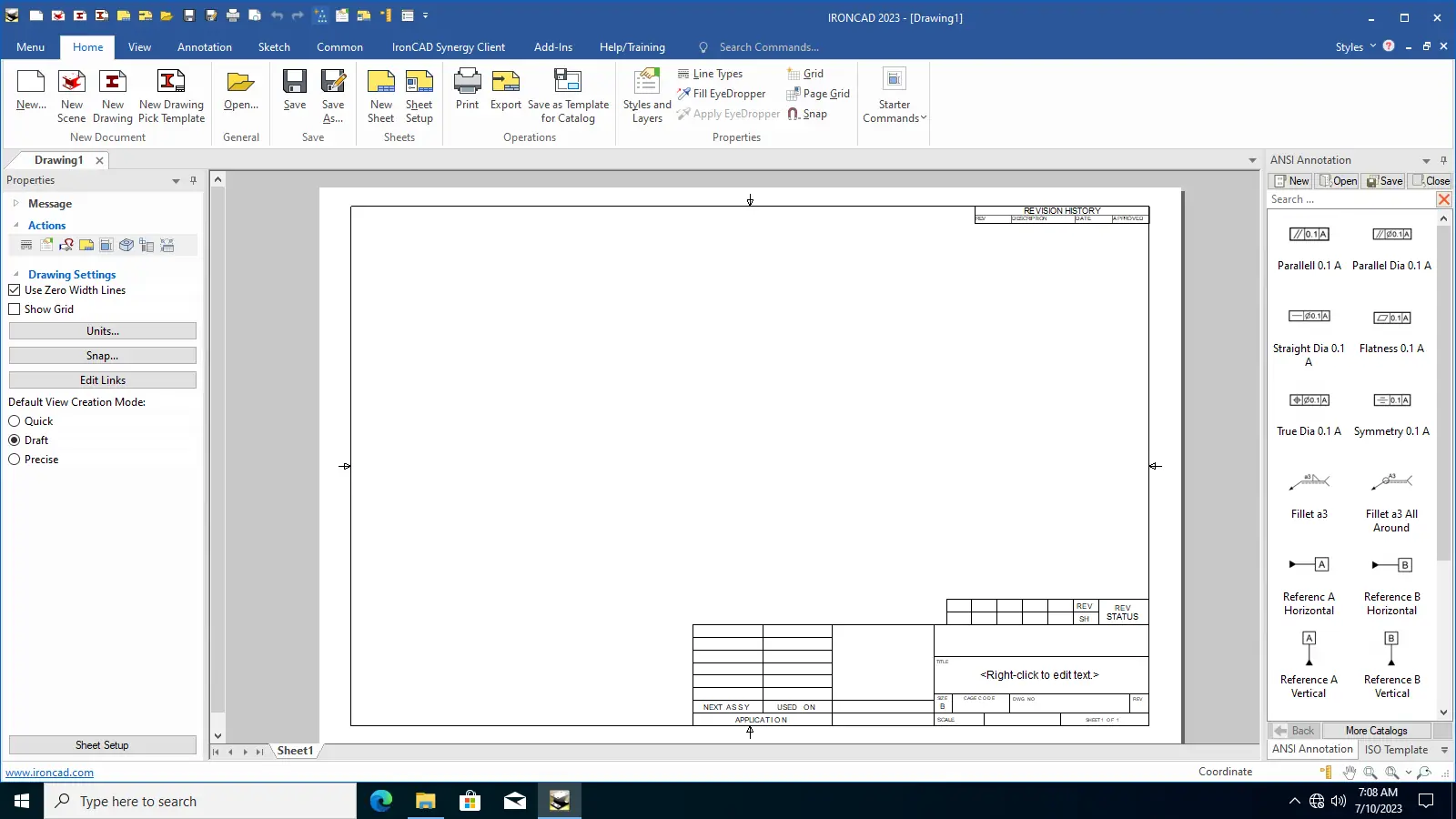Enable the Show Grid checkbox
This screenshot has width=1456, height=819.
tap(15, 309)
